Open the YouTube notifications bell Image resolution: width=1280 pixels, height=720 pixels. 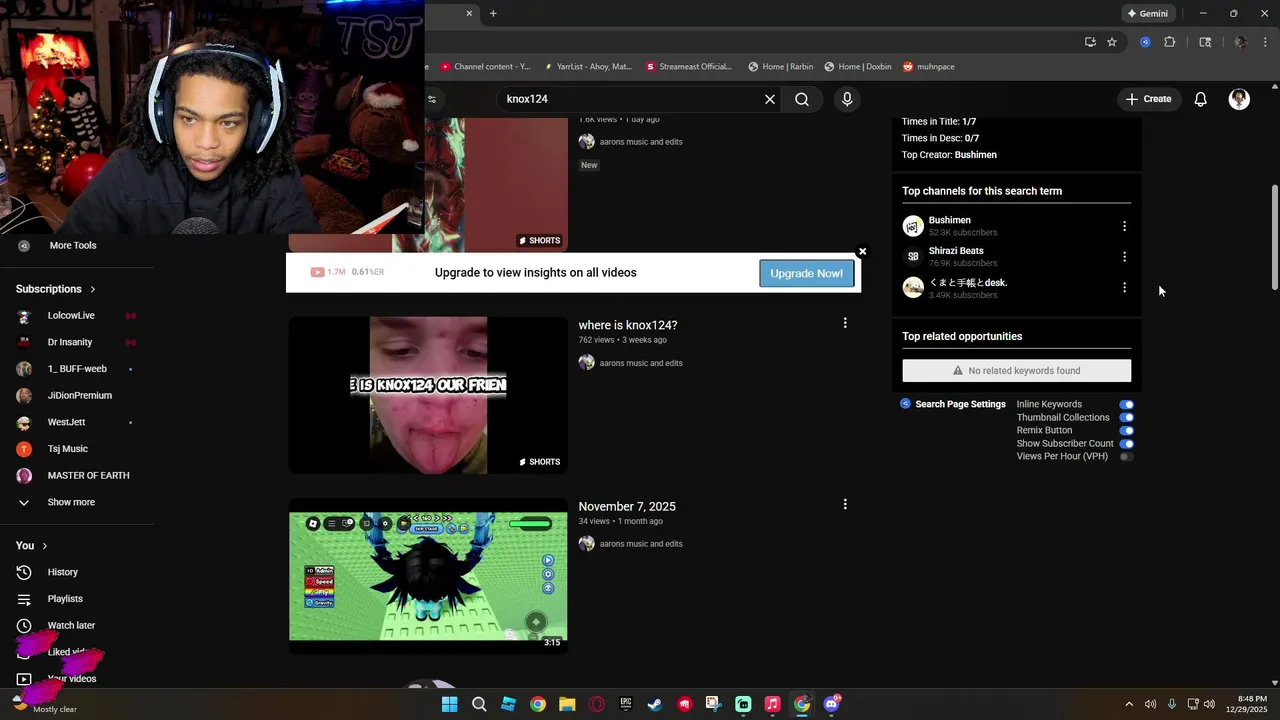tap(1201, 99)
